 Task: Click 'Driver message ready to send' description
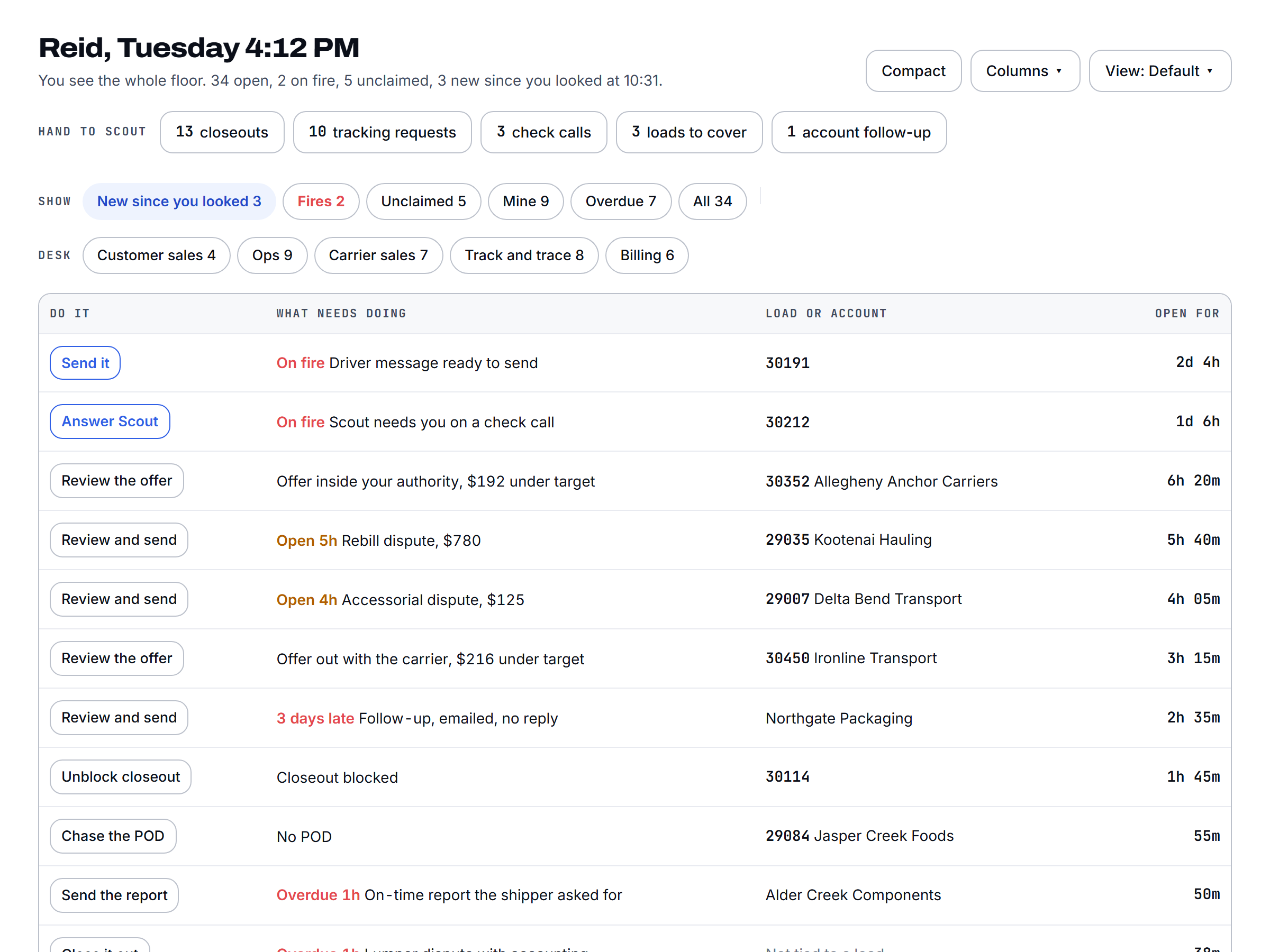pos(433,363)
